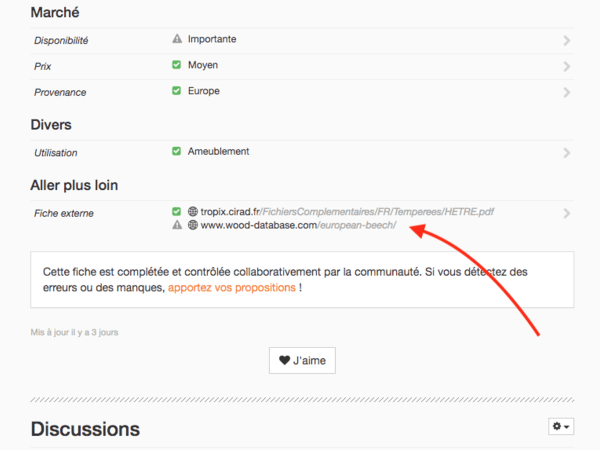Open the Discussions settings dropdown caret

pos(568,427)
